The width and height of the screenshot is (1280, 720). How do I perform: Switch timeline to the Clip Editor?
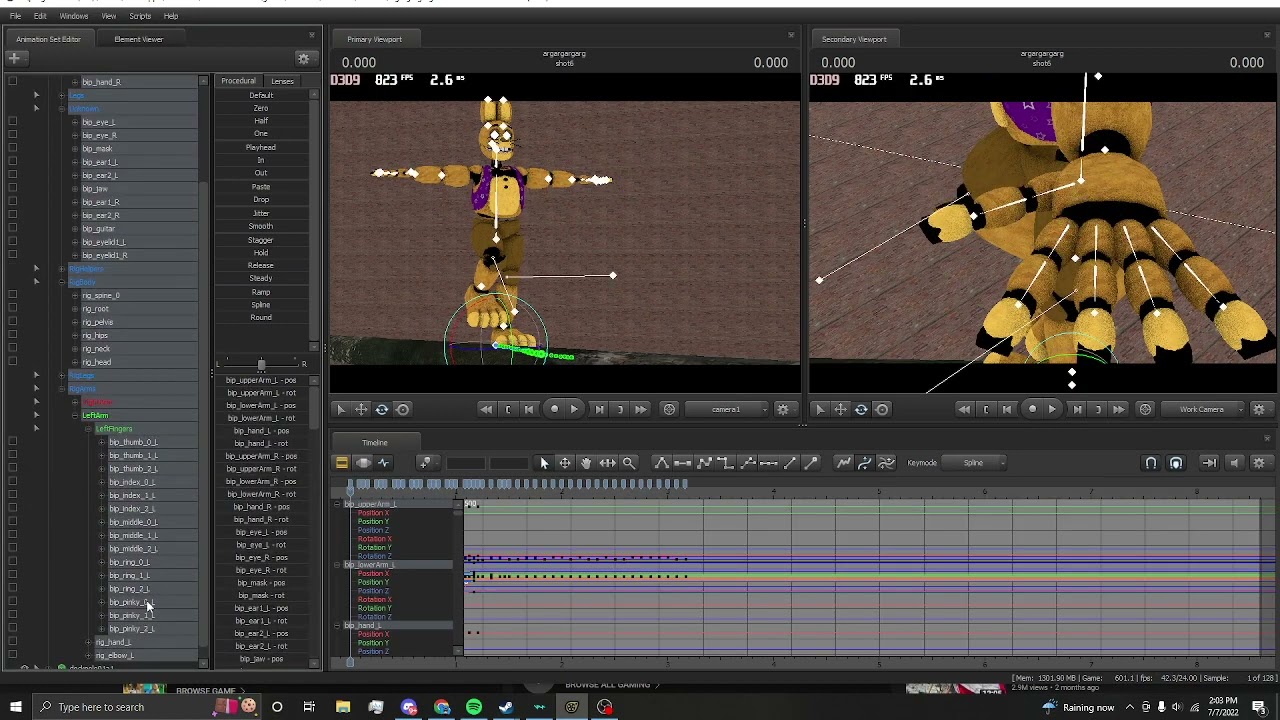[341, 463]
